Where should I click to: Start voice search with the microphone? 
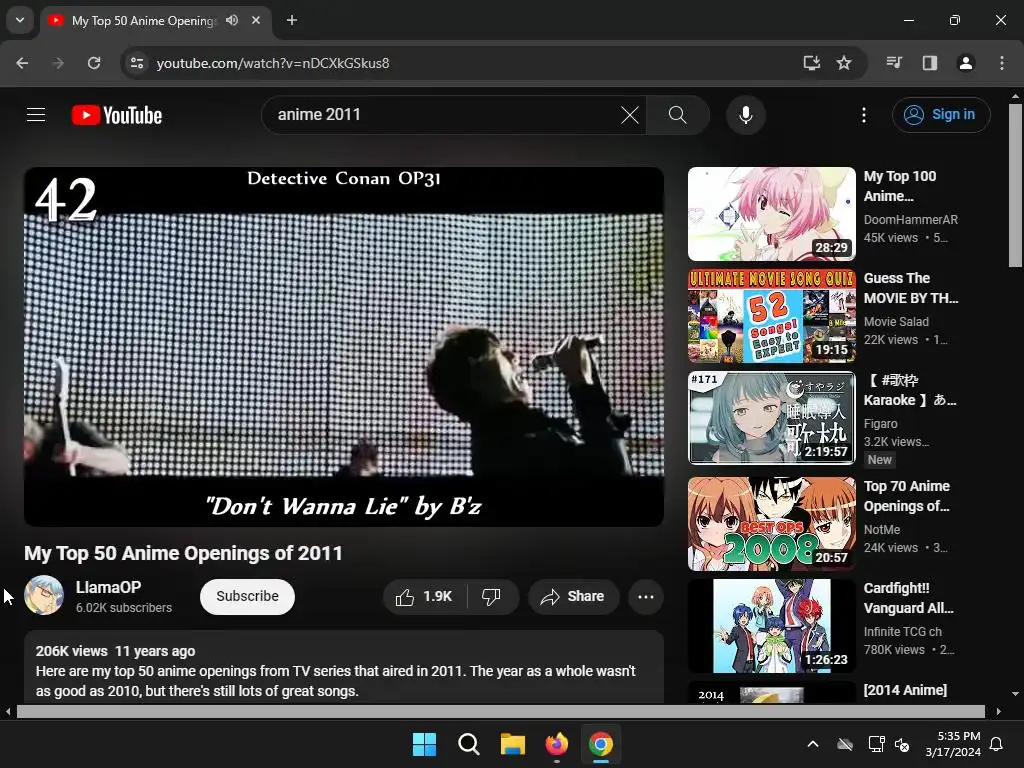click(745, 115)
